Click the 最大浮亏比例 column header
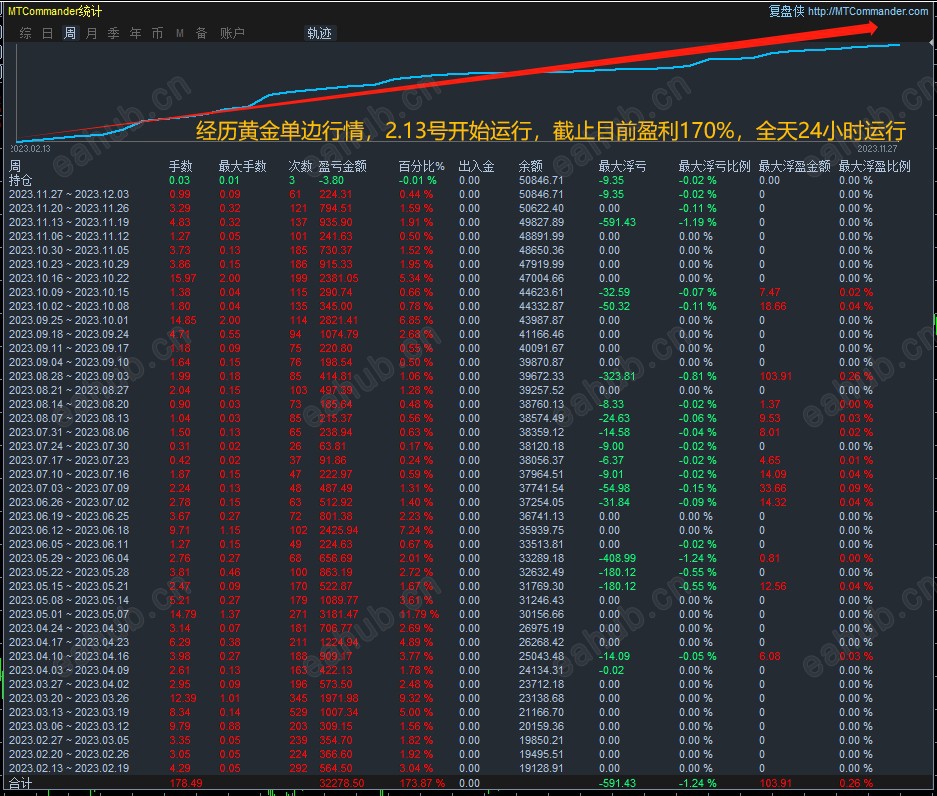Viewport: 937px width, 796px height. point(714,166)
